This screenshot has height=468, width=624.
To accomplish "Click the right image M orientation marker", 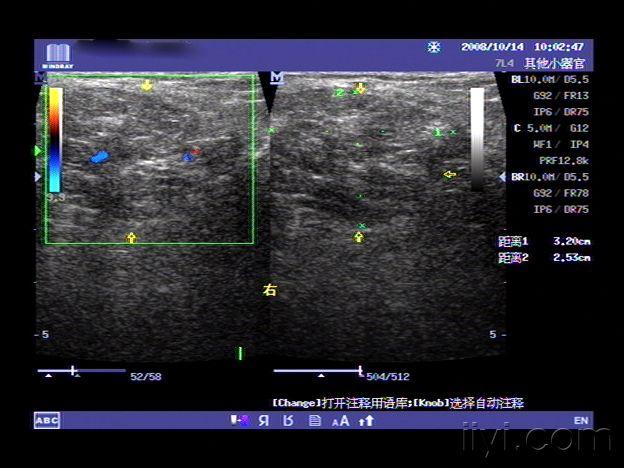I will tap(277, 78).
